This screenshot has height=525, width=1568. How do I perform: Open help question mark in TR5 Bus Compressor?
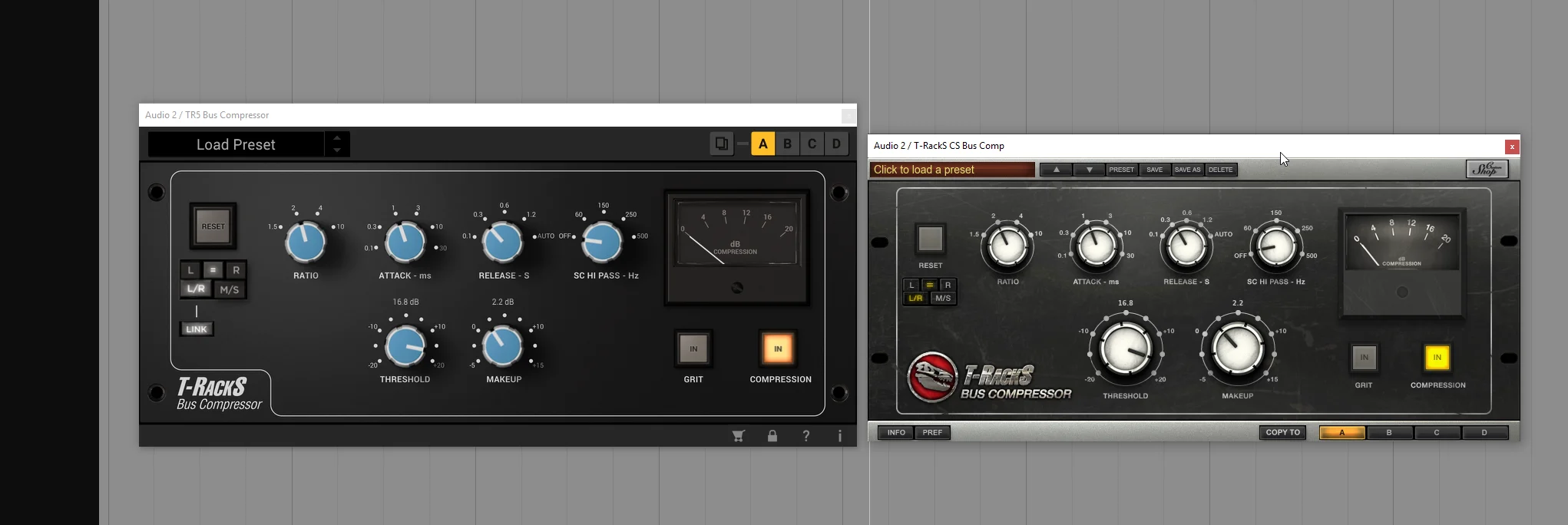806,436
